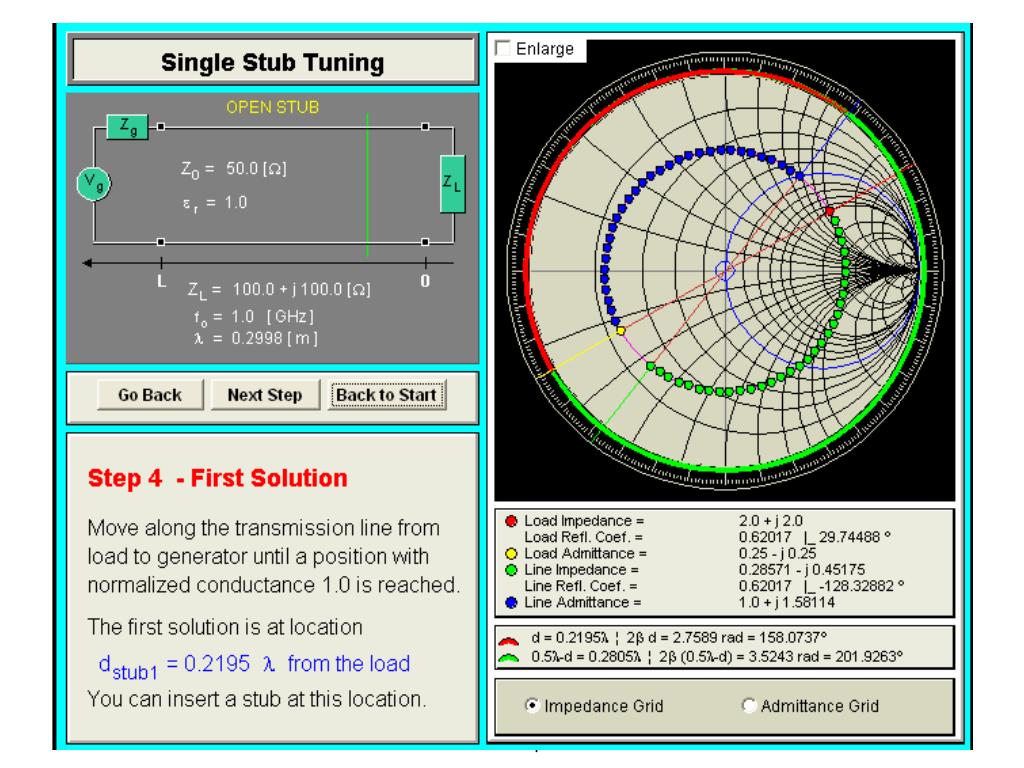Click the ZL load impedance block
This screenshot has width=1024, height=768.
click(x=453, y=184)
